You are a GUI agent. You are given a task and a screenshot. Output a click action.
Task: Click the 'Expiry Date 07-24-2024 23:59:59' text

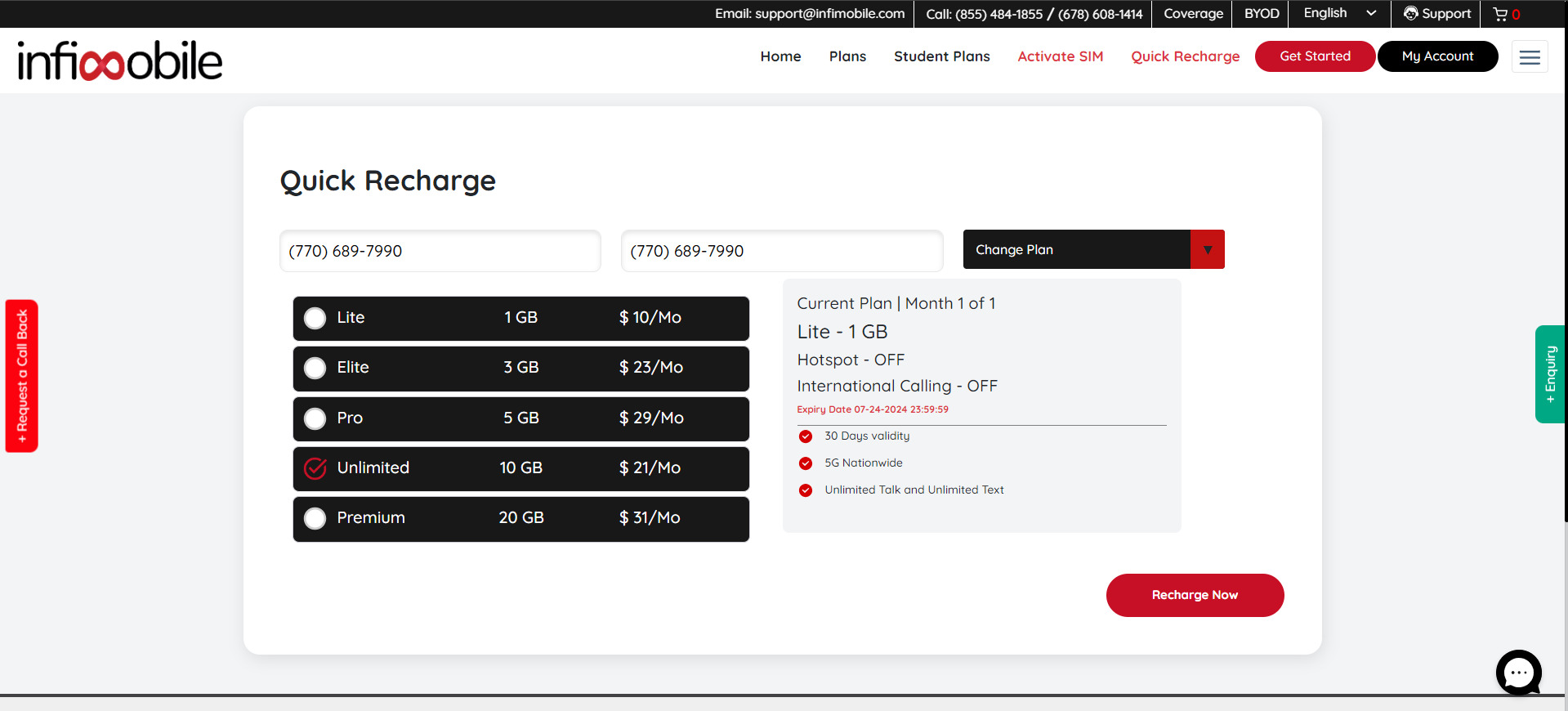(x=873, y=409)
